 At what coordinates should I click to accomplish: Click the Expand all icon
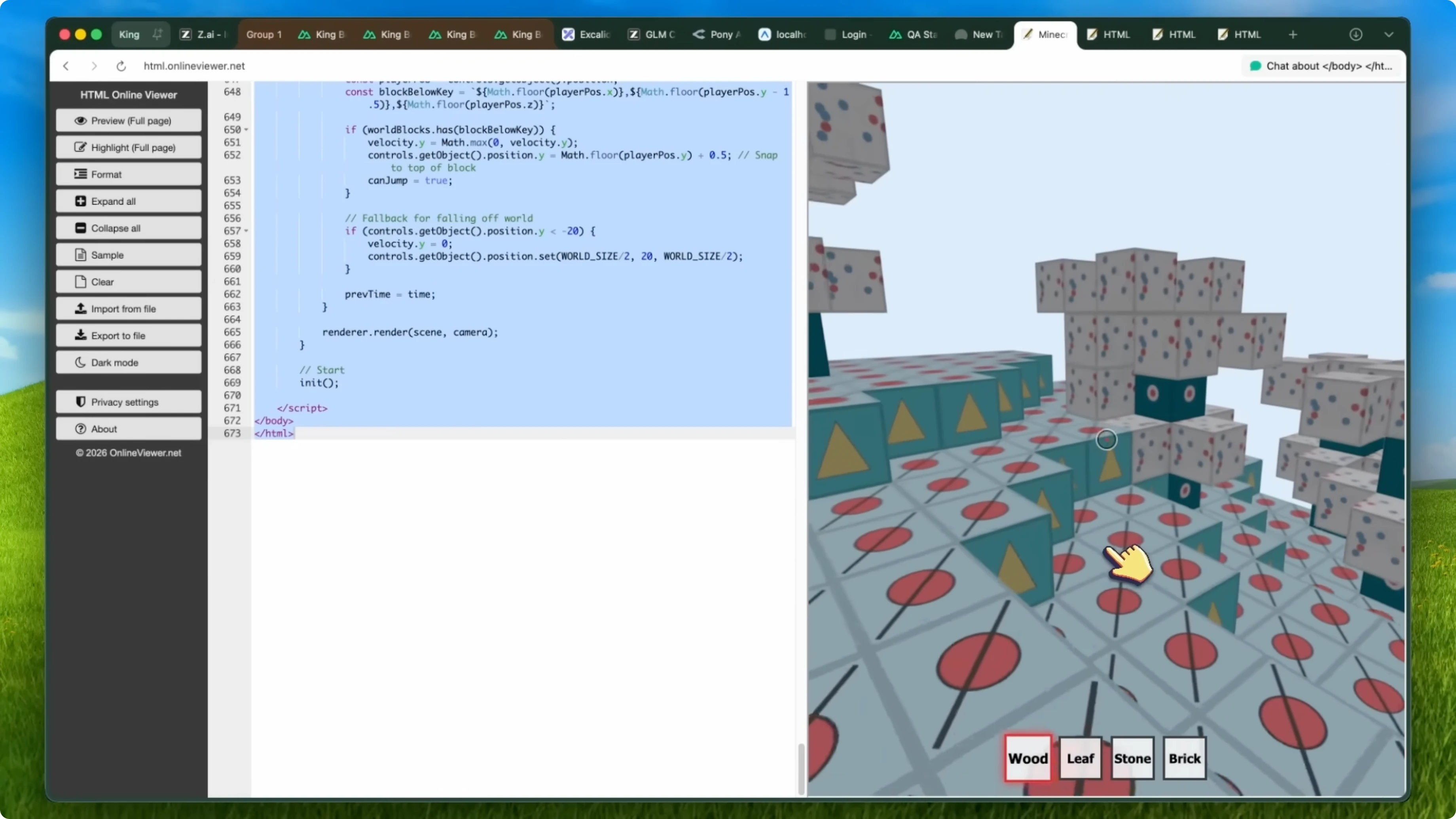(81, 201)
